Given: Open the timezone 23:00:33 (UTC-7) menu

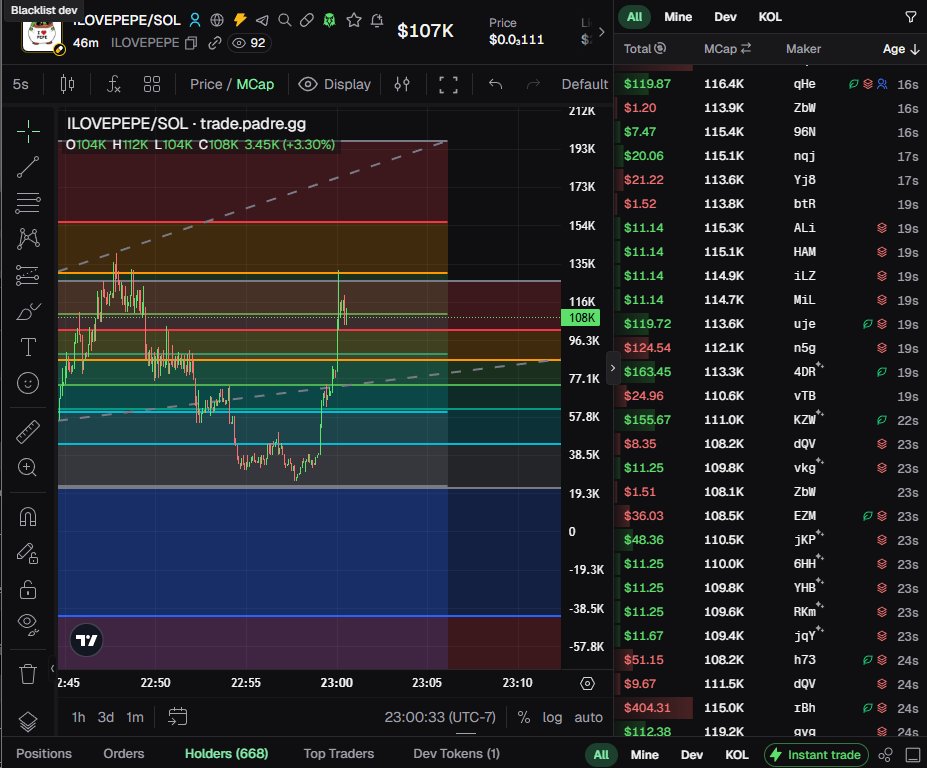Looking at the screenshot, I should click(x=440, y=717).
